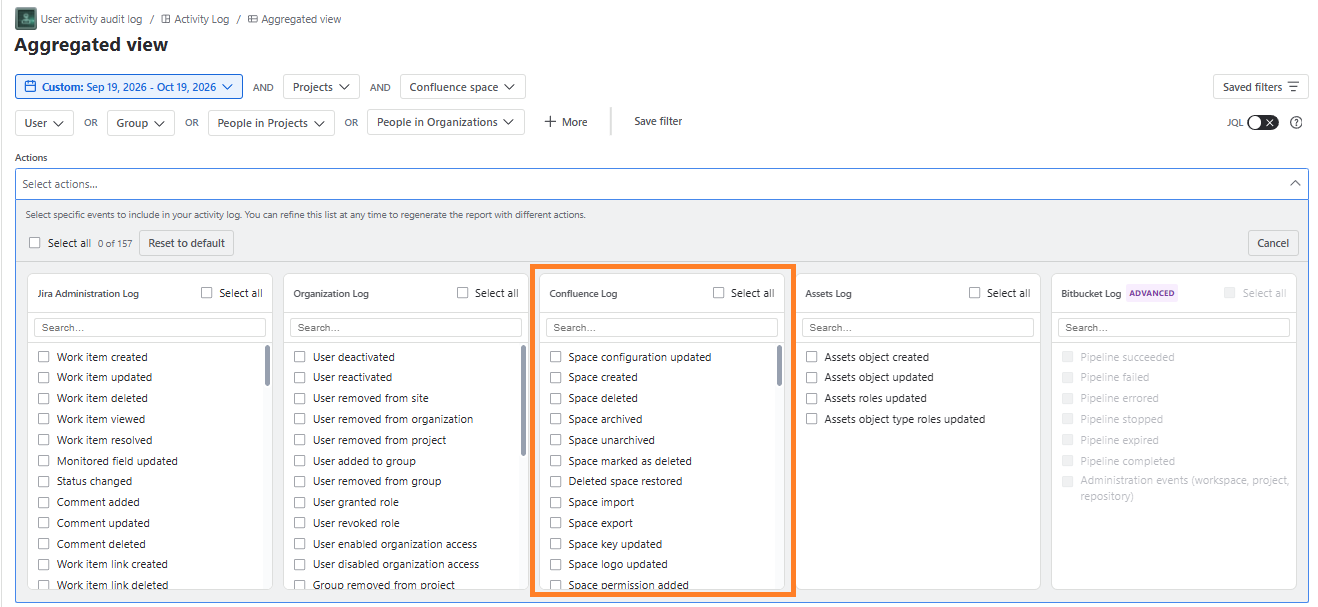Screen dimensions: 1318x607
Task: Open the Confluence space dropdown
Action: (463, 87)
